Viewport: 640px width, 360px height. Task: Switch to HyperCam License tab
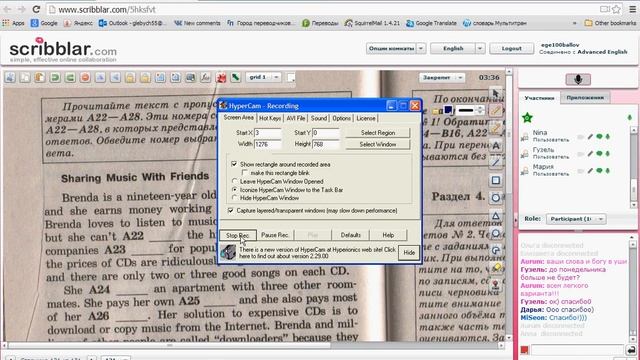click(x=366, y=118)
